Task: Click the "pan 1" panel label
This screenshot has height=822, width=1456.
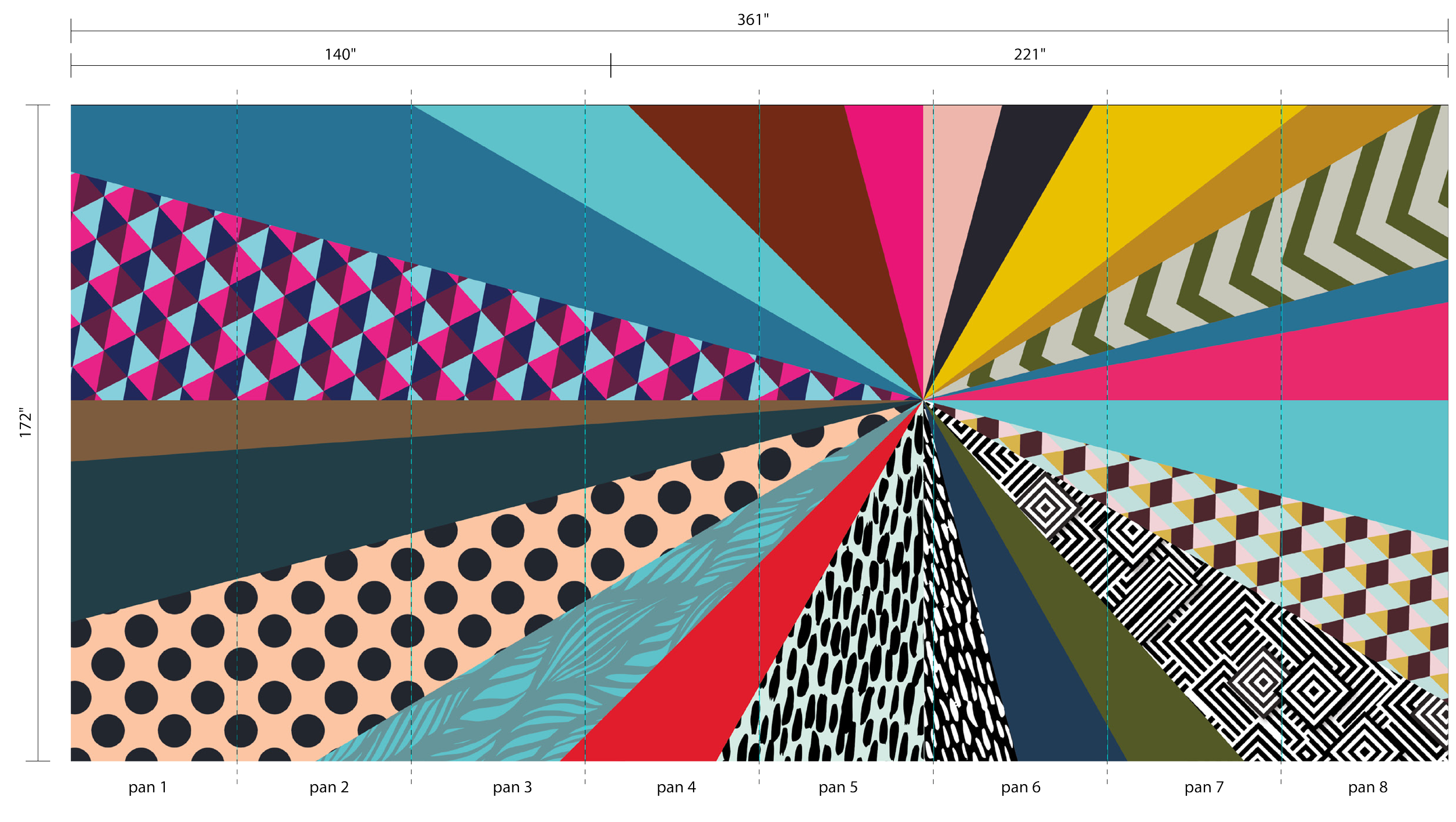Action: (x=147, y=788)
